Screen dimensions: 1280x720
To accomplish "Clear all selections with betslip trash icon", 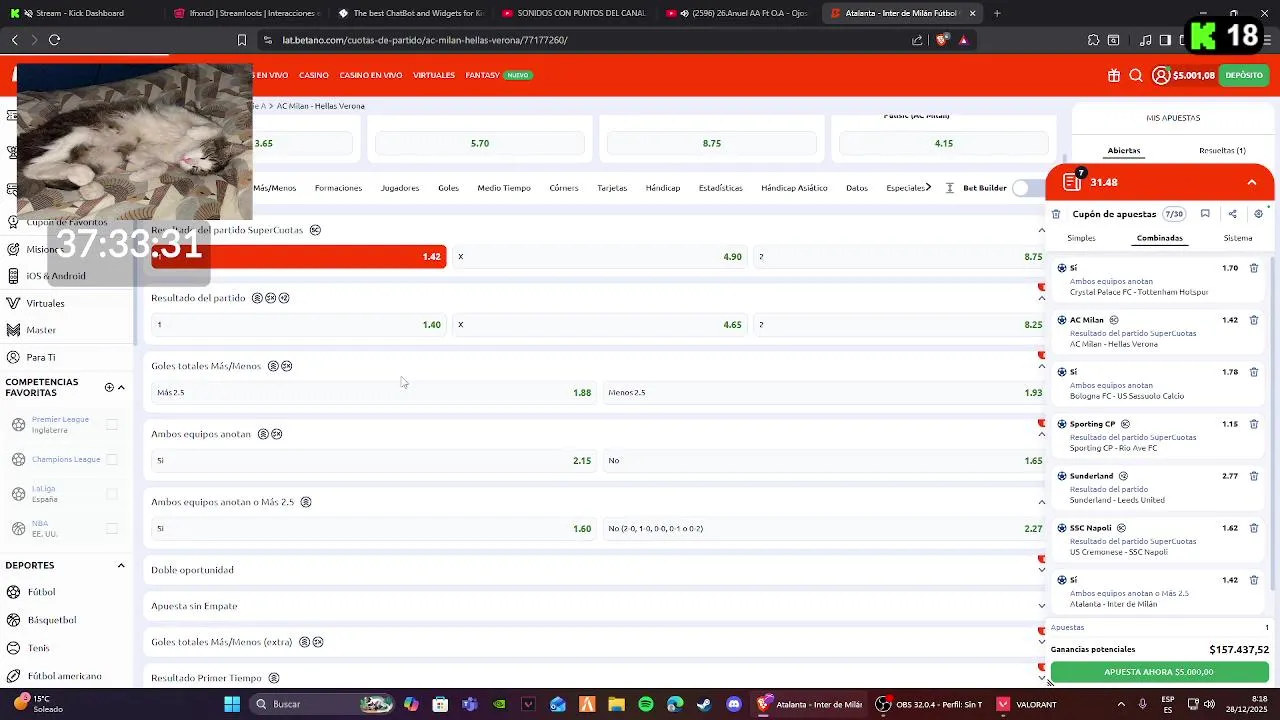I will (1056, 214).
